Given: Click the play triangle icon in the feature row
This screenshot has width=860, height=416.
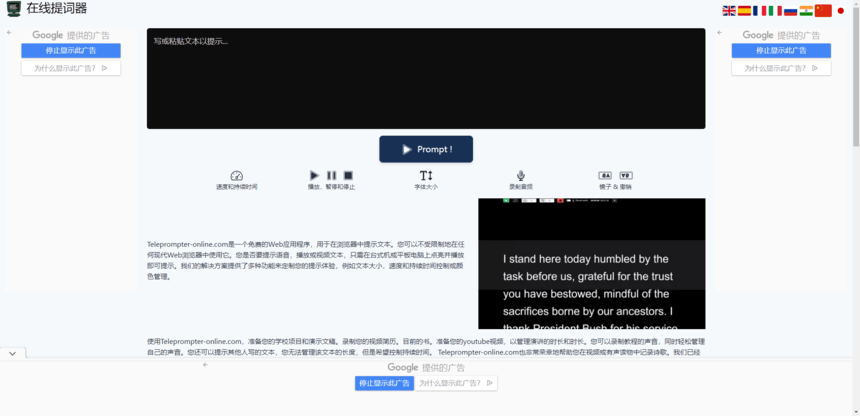Looking at the screenshot, I should 314,176.
